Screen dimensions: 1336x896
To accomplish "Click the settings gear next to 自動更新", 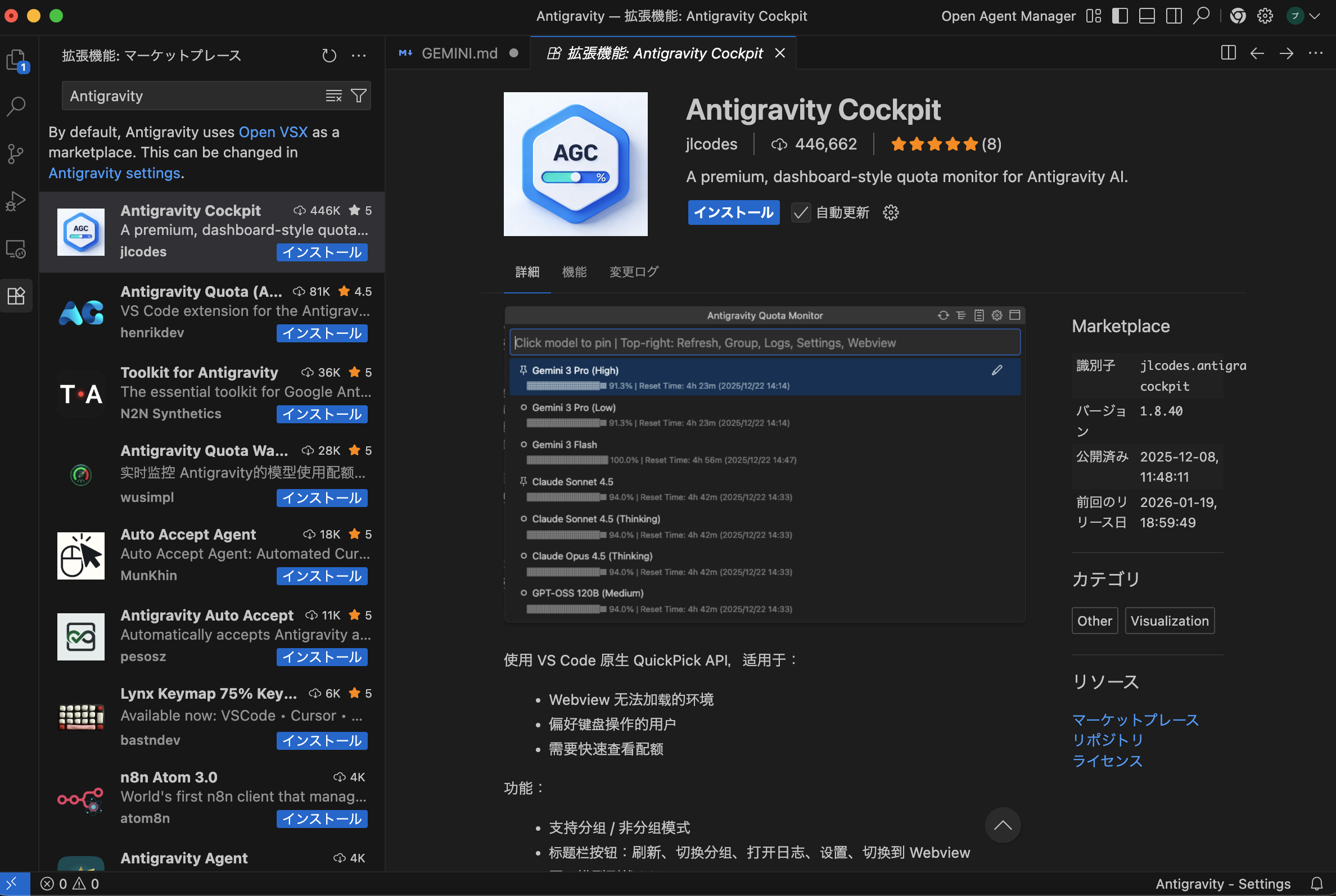I will (x=891, y=212).
